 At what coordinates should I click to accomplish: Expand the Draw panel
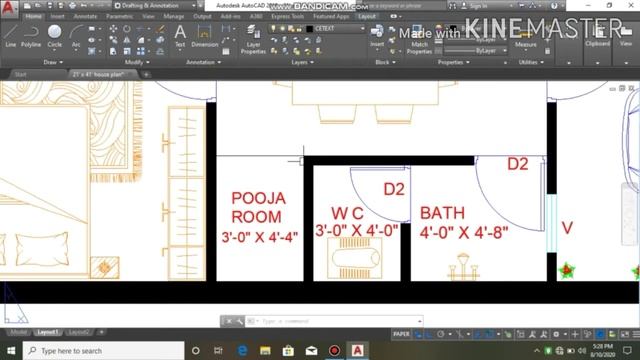(53, 62)
